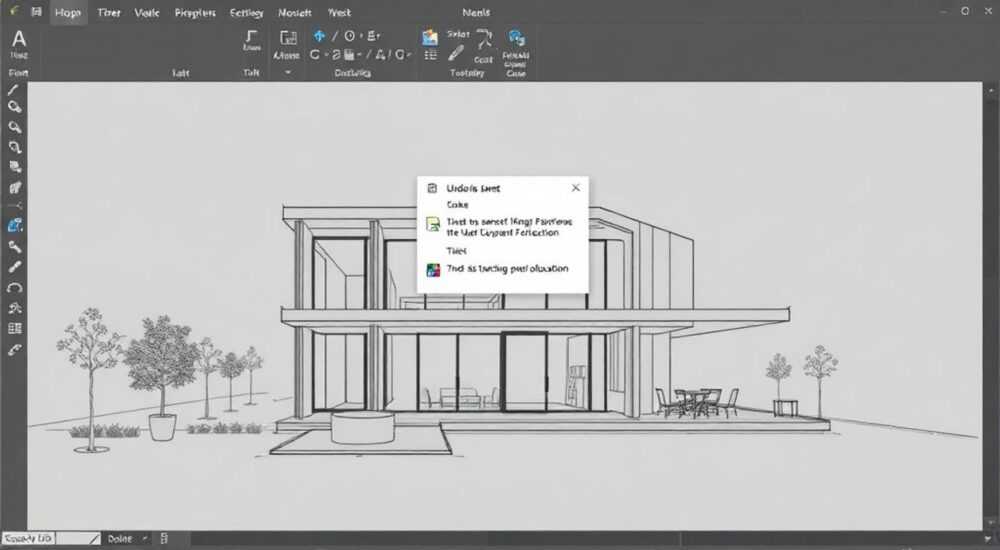Open the grid table tool in left toolbar
The height and width of the screenshot is (550, 1000).
coord(14,329)
